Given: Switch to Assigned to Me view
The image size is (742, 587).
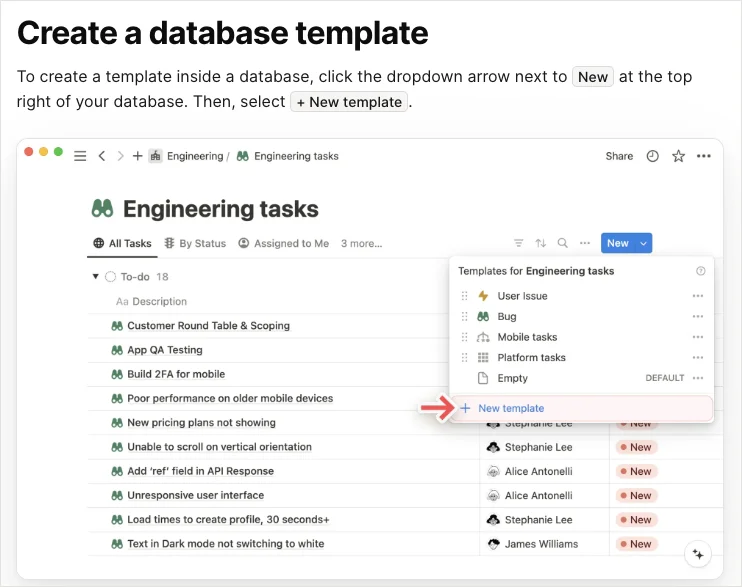Looking at the screenshot, I should pyautogui.click(x=283, y=243).
